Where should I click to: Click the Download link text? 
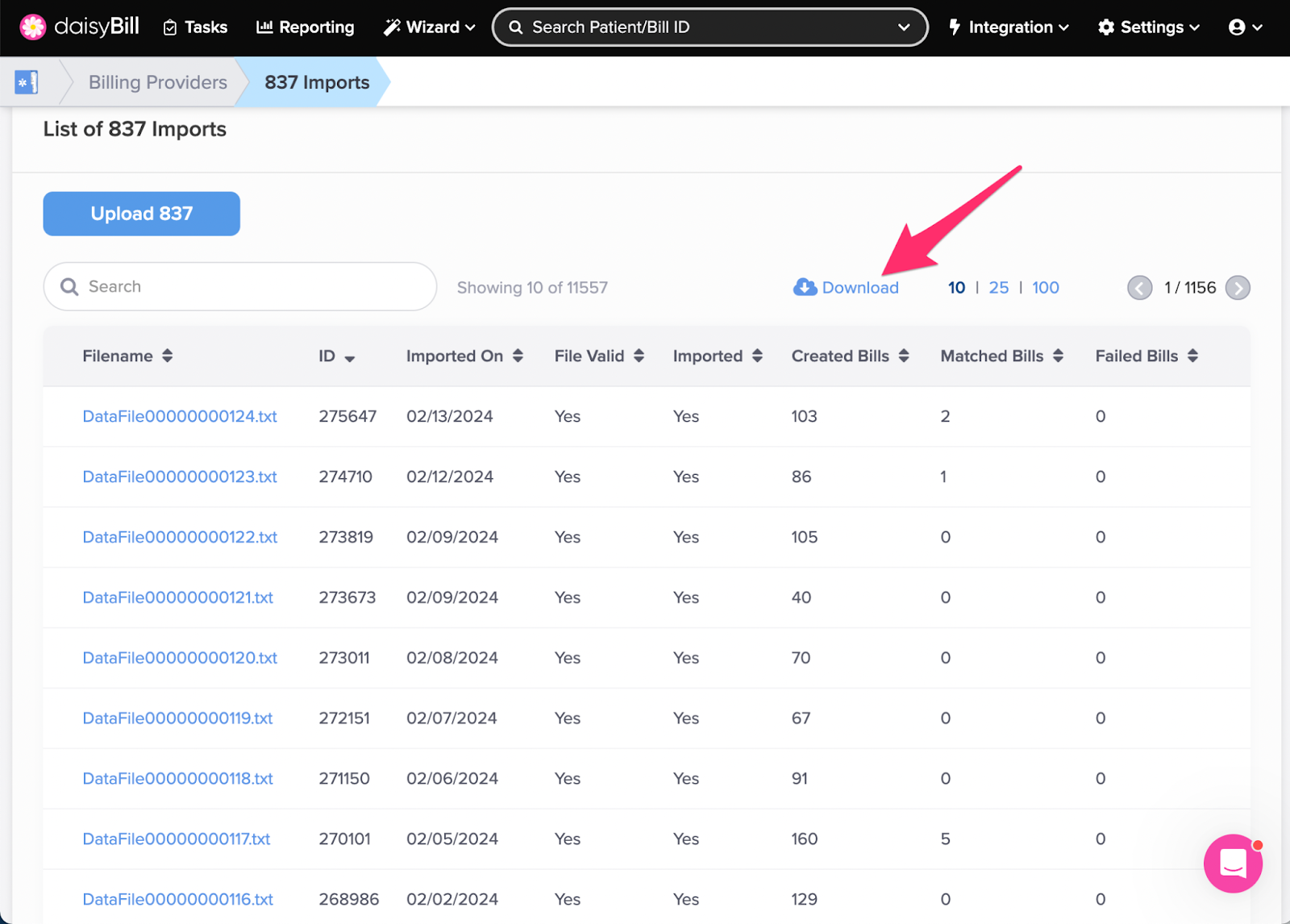pyautogui.click(x=860, y=288)
